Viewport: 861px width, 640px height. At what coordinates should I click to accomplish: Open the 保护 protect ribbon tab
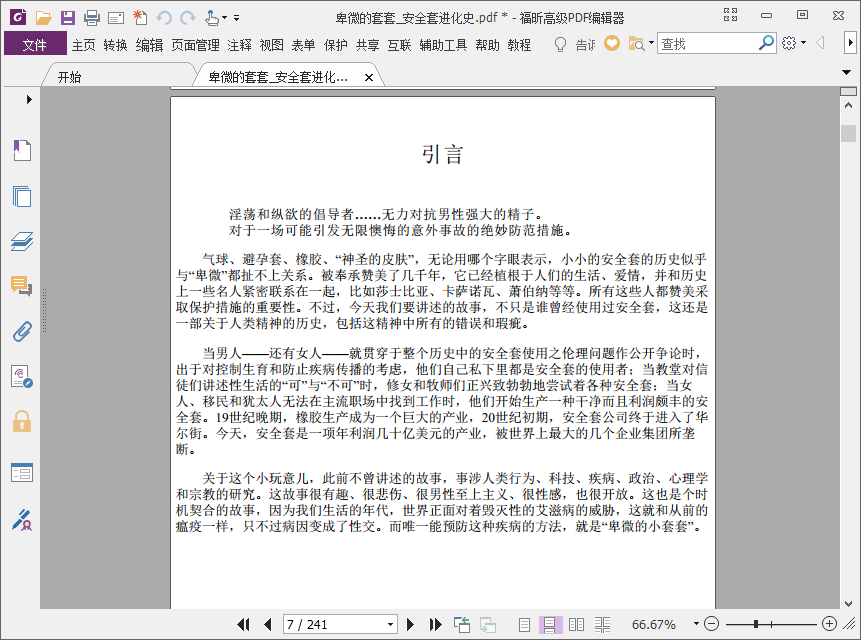pos(335,45)
